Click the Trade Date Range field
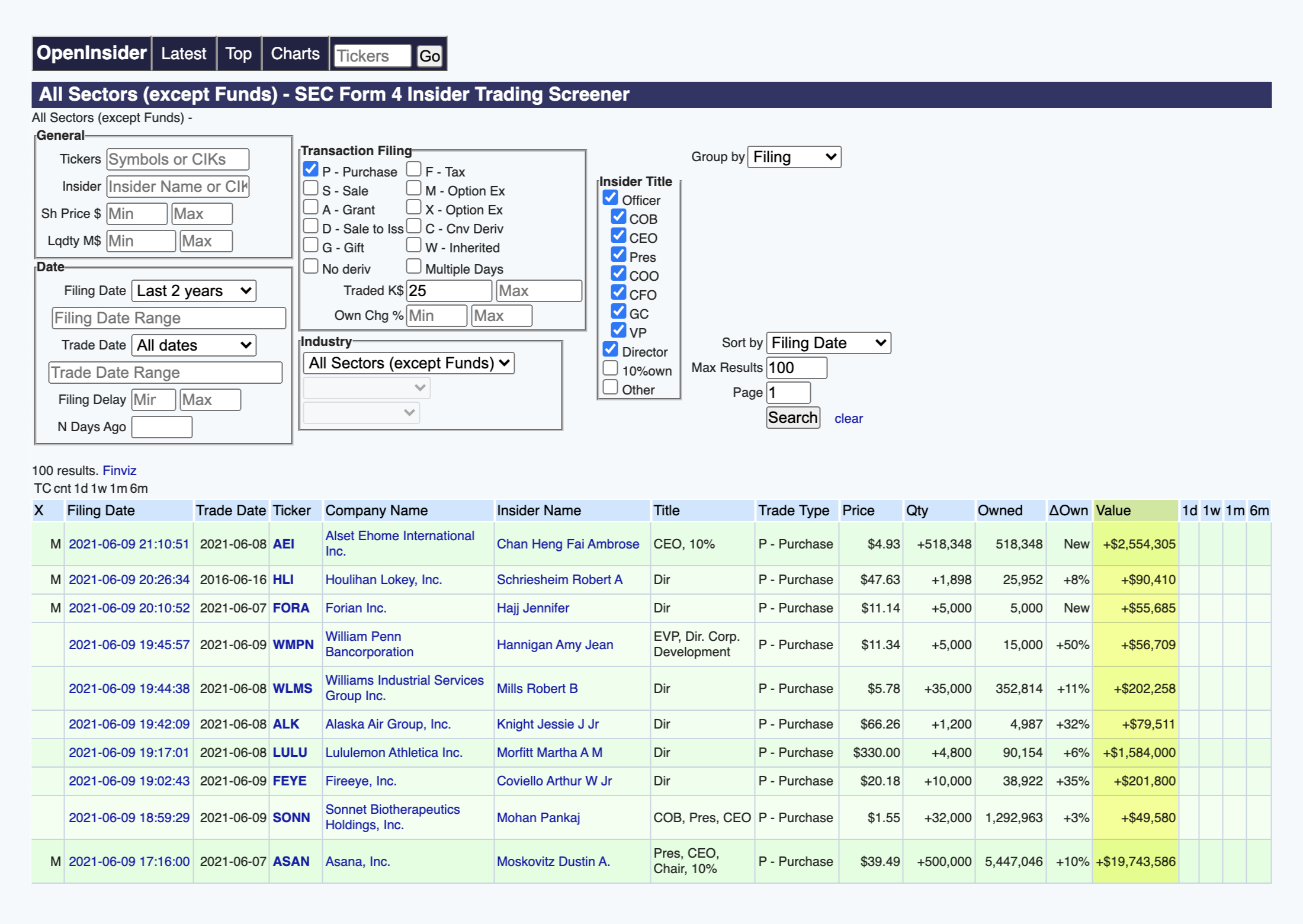Viewport: 1303px width, 924px height. point(165,373)
